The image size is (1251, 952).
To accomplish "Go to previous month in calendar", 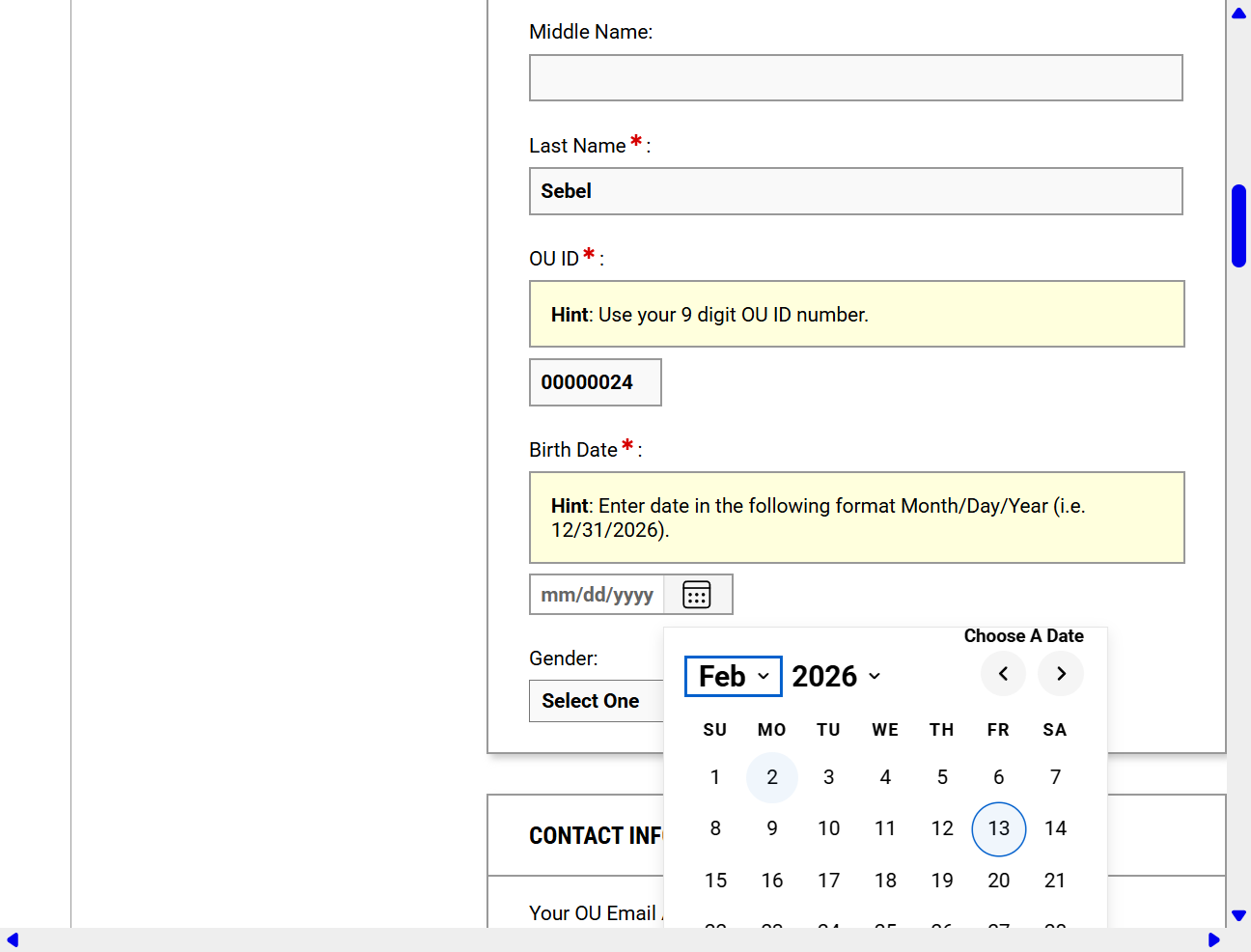I will click(1003, 674).
